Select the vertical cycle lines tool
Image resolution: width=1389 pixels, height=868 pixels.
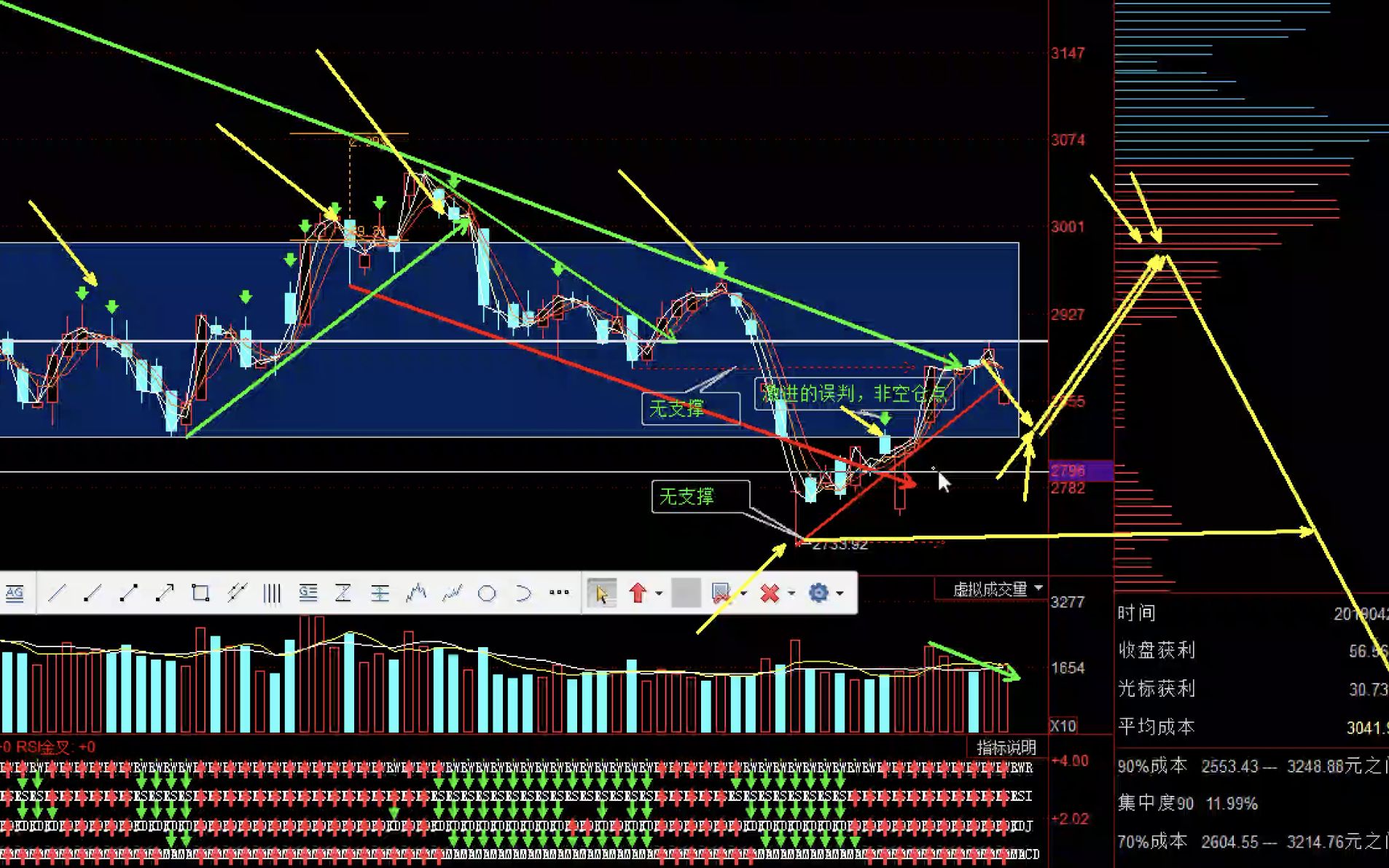click(272, 593)
